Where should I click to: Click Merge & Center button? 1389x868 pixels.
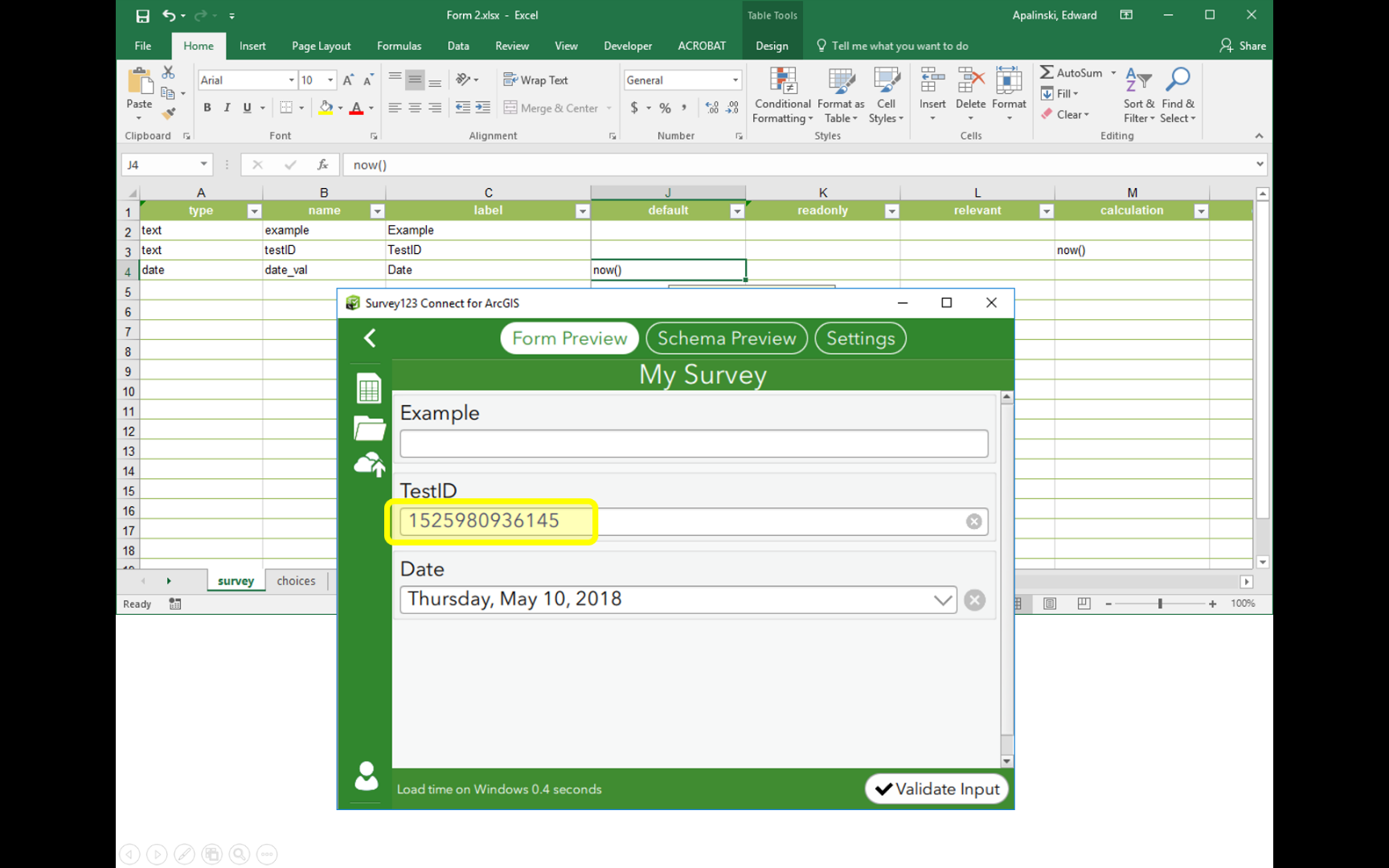[x=551, y=108]
